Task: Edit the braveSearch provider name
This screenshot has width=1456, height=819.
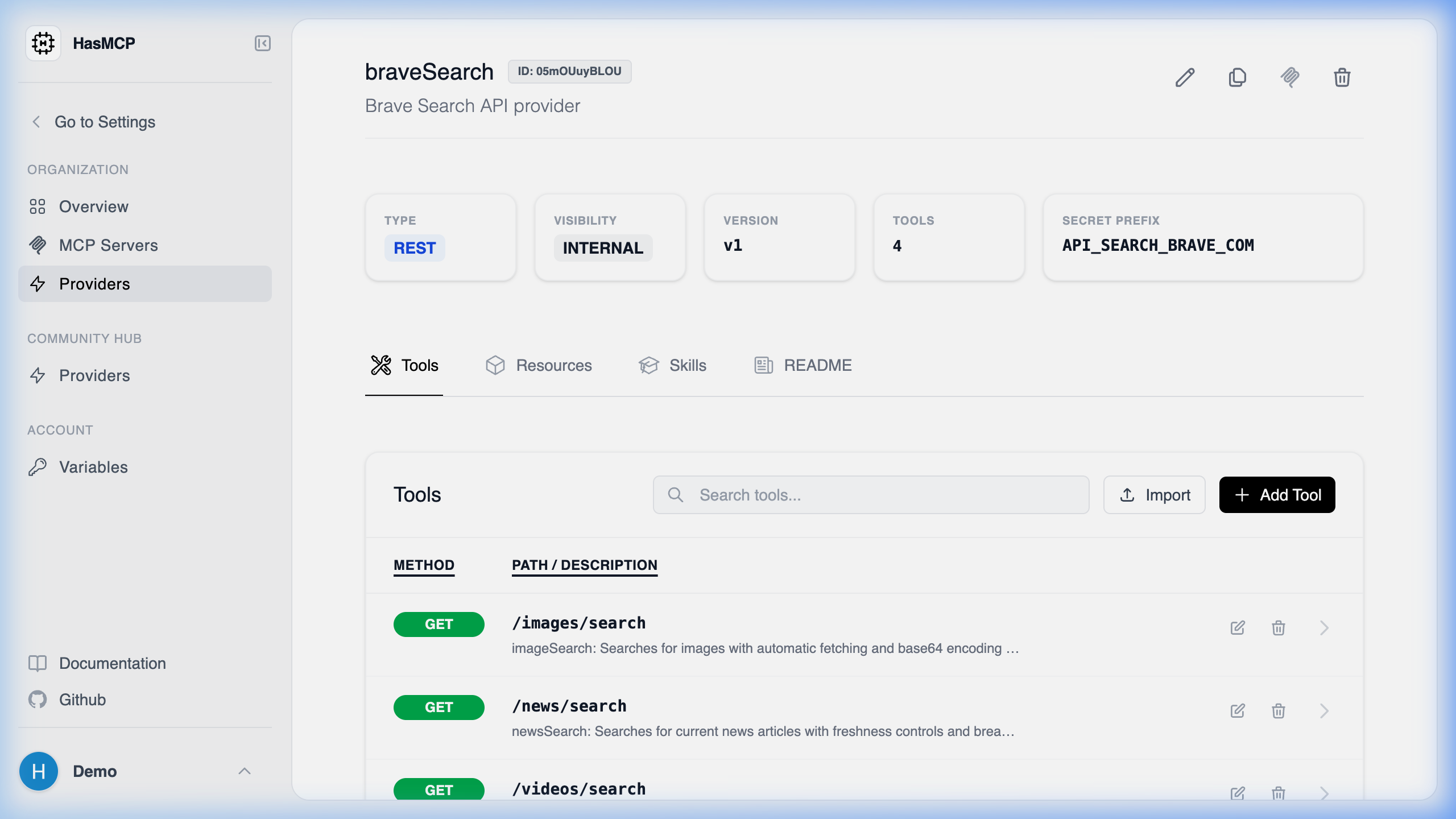Action: [1185, 78]
